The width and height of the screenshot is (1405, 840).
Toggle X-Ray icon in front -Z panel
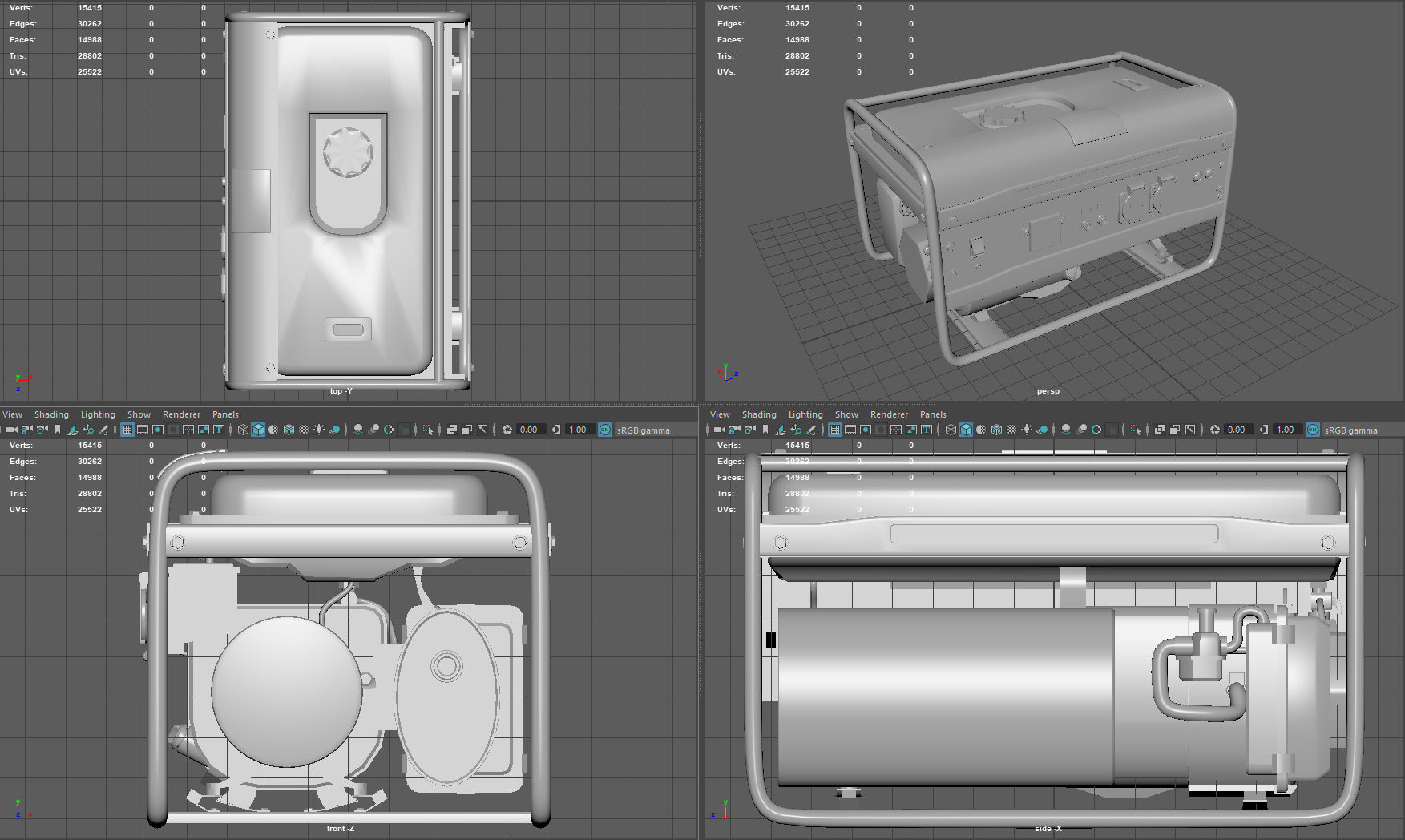[452, 430]
